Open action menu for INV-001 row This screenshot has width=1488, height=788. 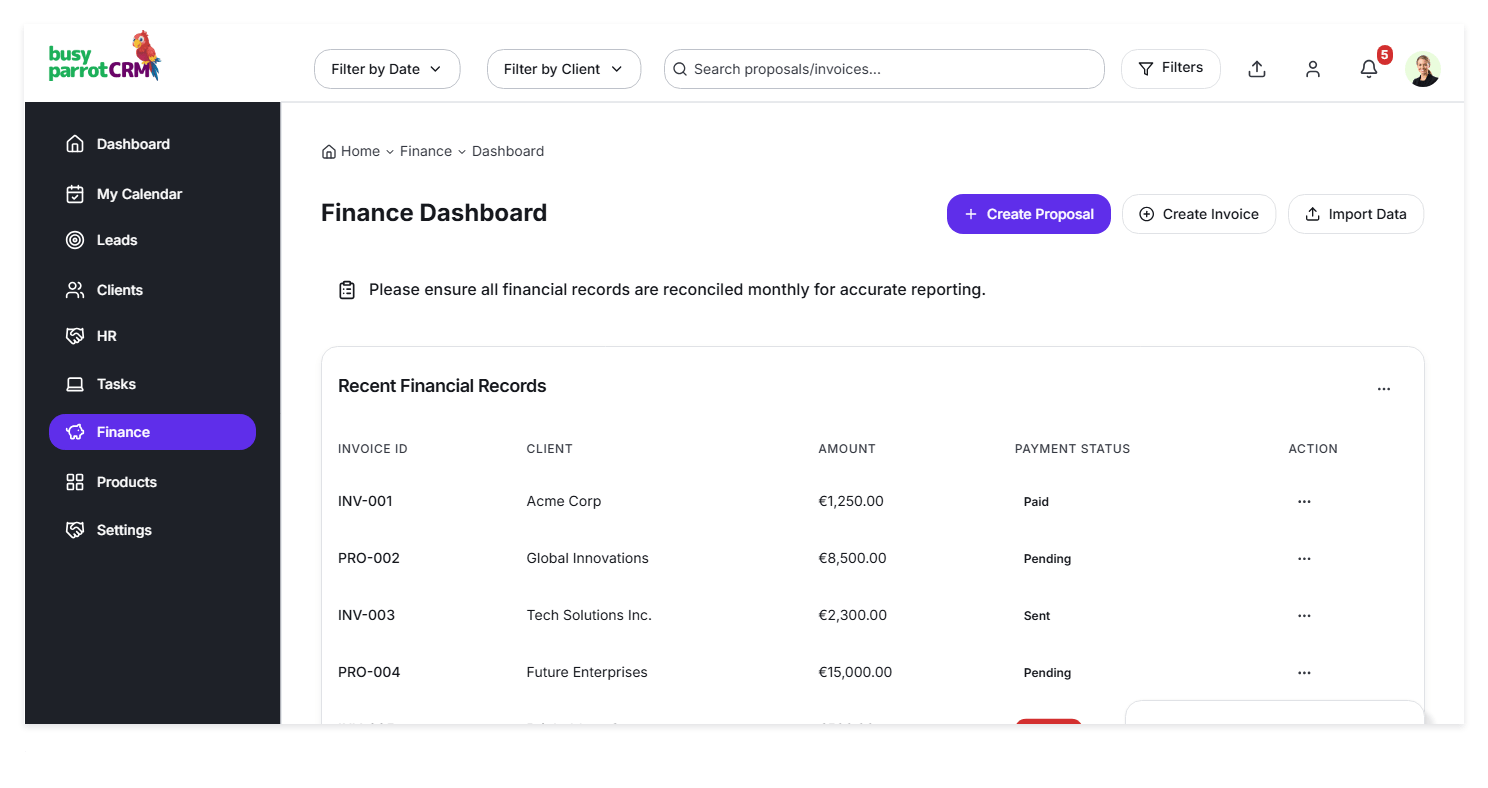point(1303,502)
